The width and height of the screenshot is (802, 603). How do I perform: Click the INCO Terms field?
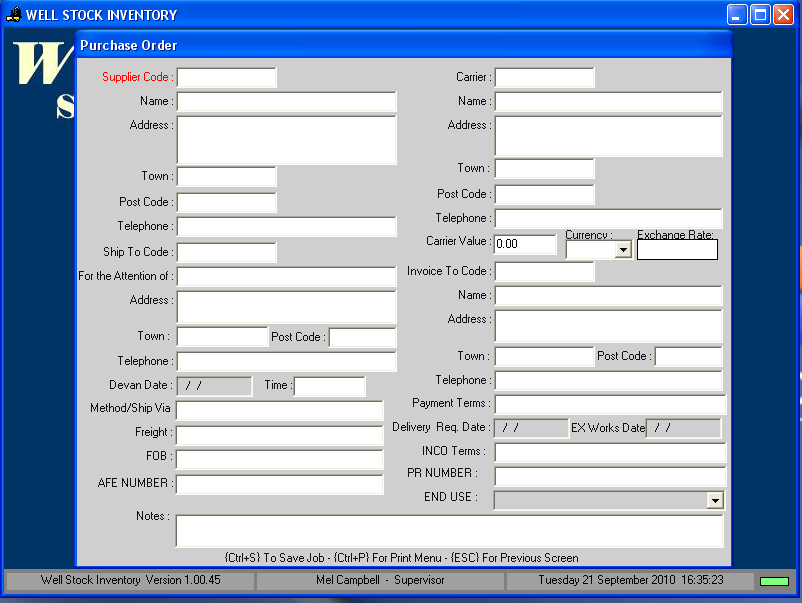click(x=610, y=453)
